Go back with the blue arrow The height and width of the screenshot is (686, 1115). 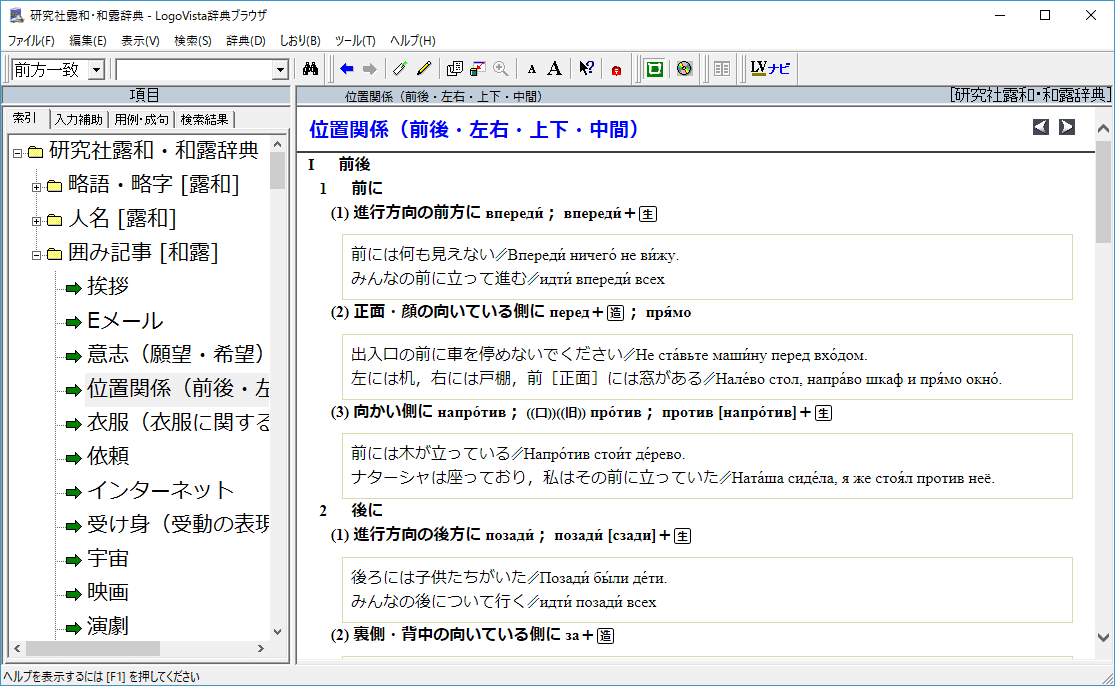coord(347,69)
